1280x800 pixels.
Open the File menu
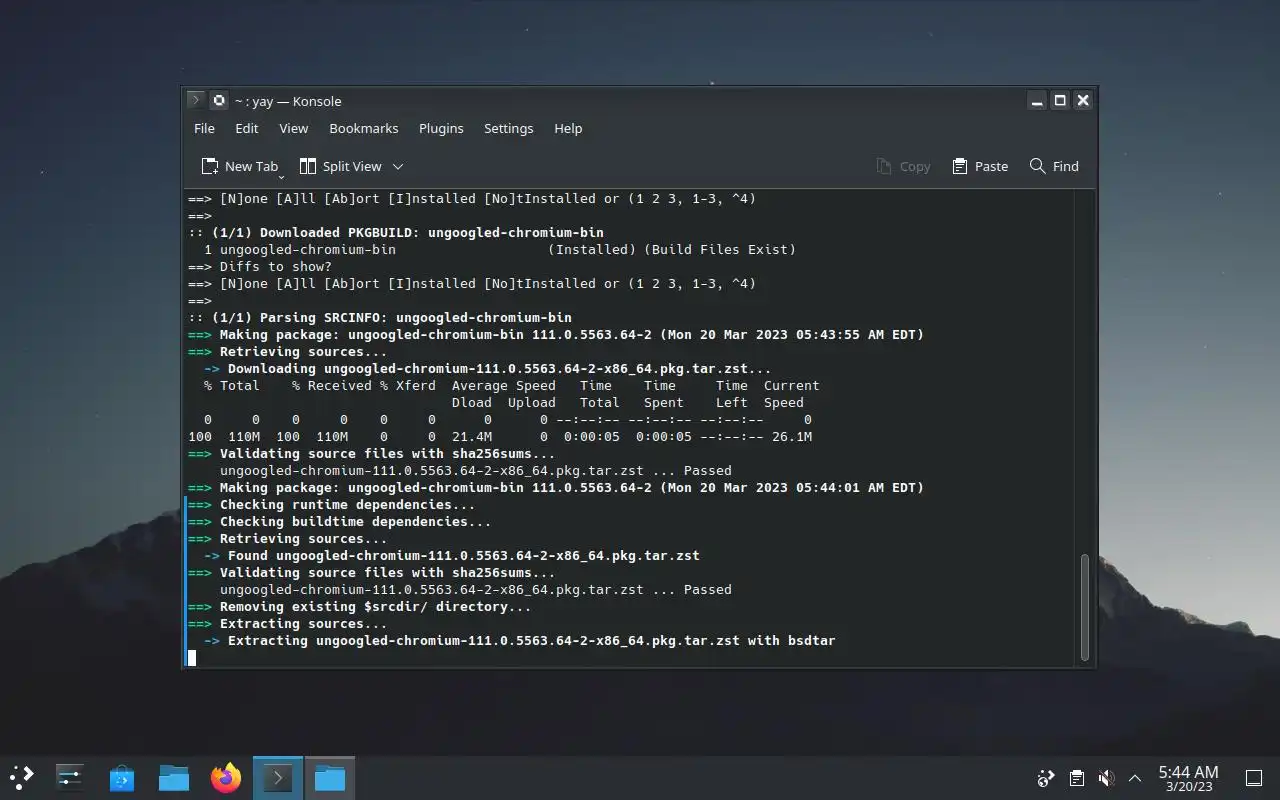coord(204,128)
